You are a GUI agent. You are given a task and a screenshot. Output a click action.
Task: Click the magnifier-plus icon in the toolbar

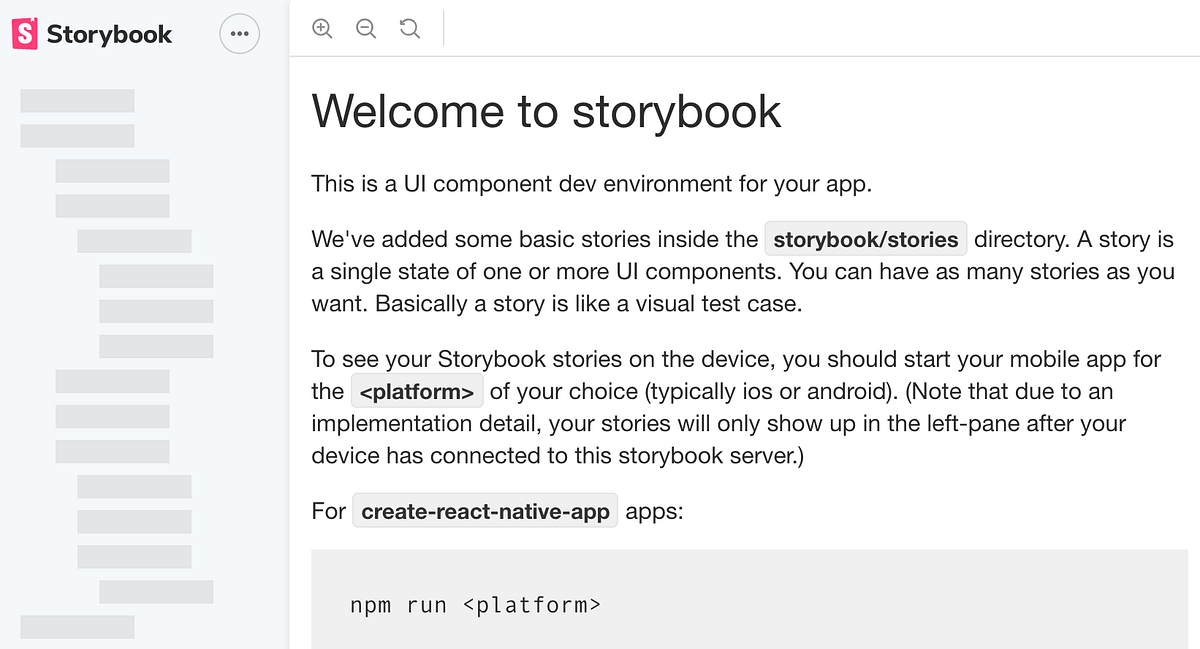click(322, 28)
